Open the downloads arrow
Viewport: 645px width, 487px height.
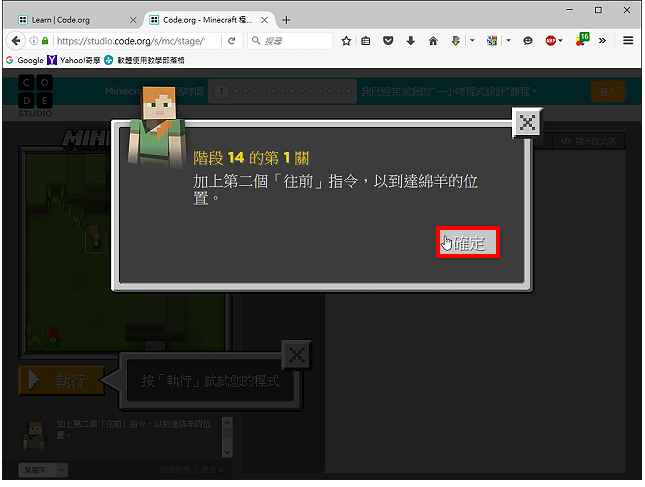pyautogui.click(x=411, y=41)
